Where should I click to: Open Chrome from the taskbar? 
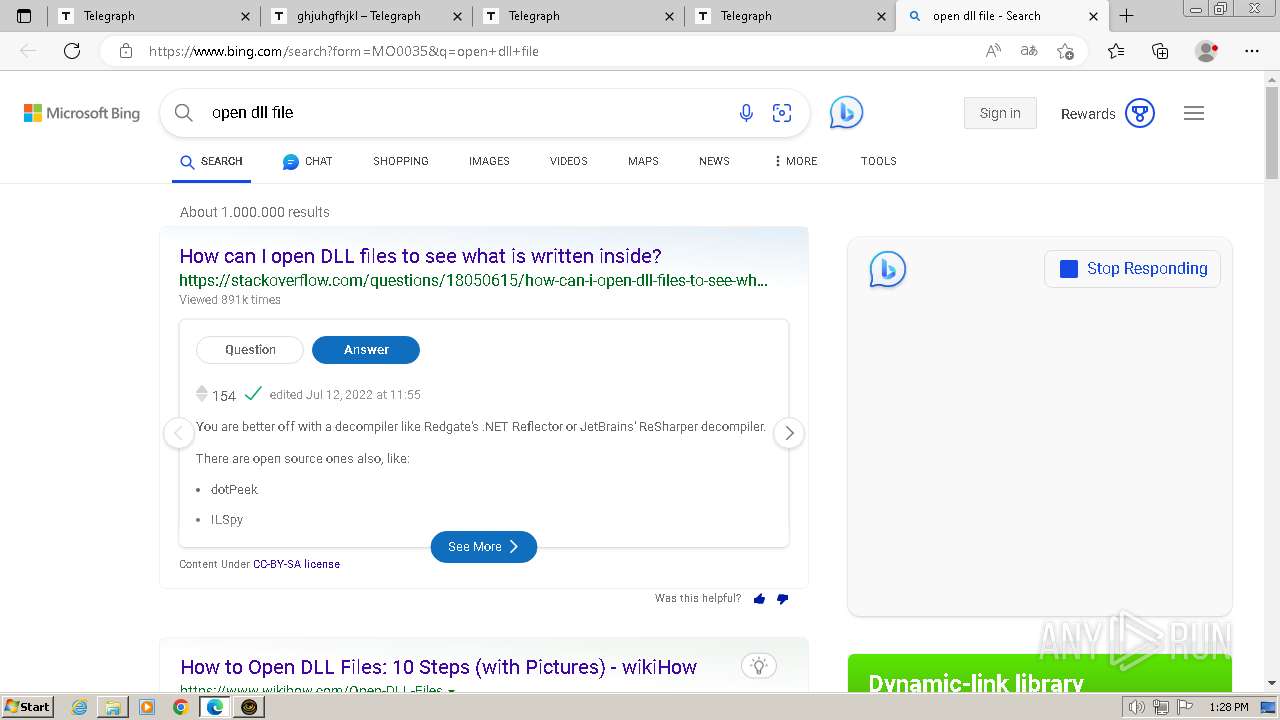tap(180, 707)
